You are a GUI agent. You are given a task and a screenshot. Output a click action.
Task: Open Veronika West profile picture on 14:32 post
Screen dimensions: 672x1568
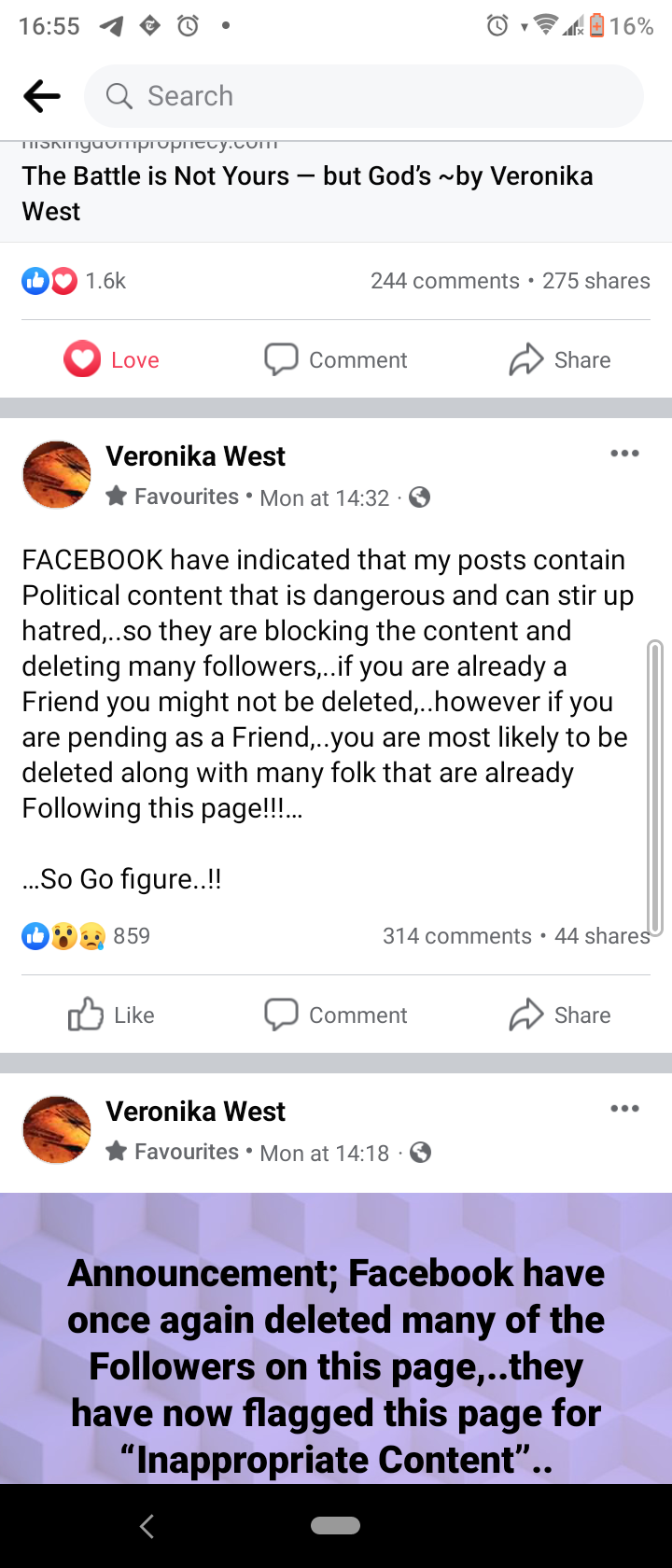pos(57,475)
